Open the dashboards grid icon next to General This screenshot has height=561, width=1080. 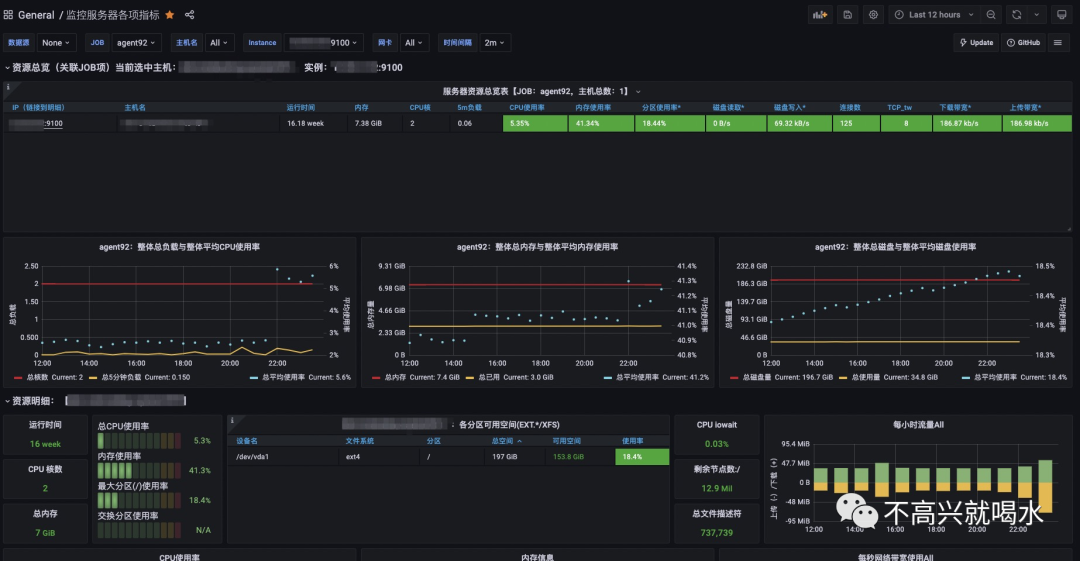pyautogui.click(x=8, y=14)
